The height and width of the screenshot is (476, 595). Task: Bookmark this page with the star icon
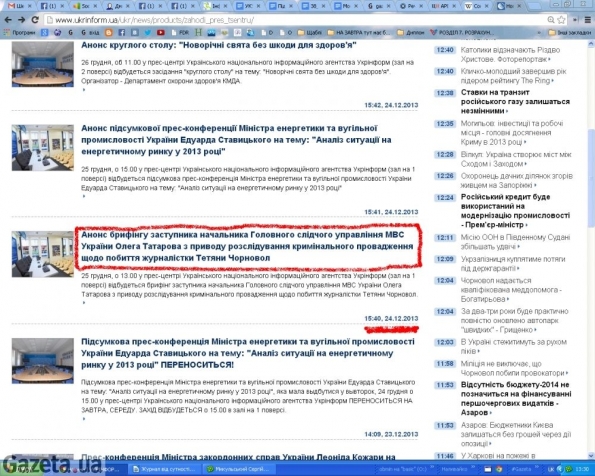tap(561, 20)
